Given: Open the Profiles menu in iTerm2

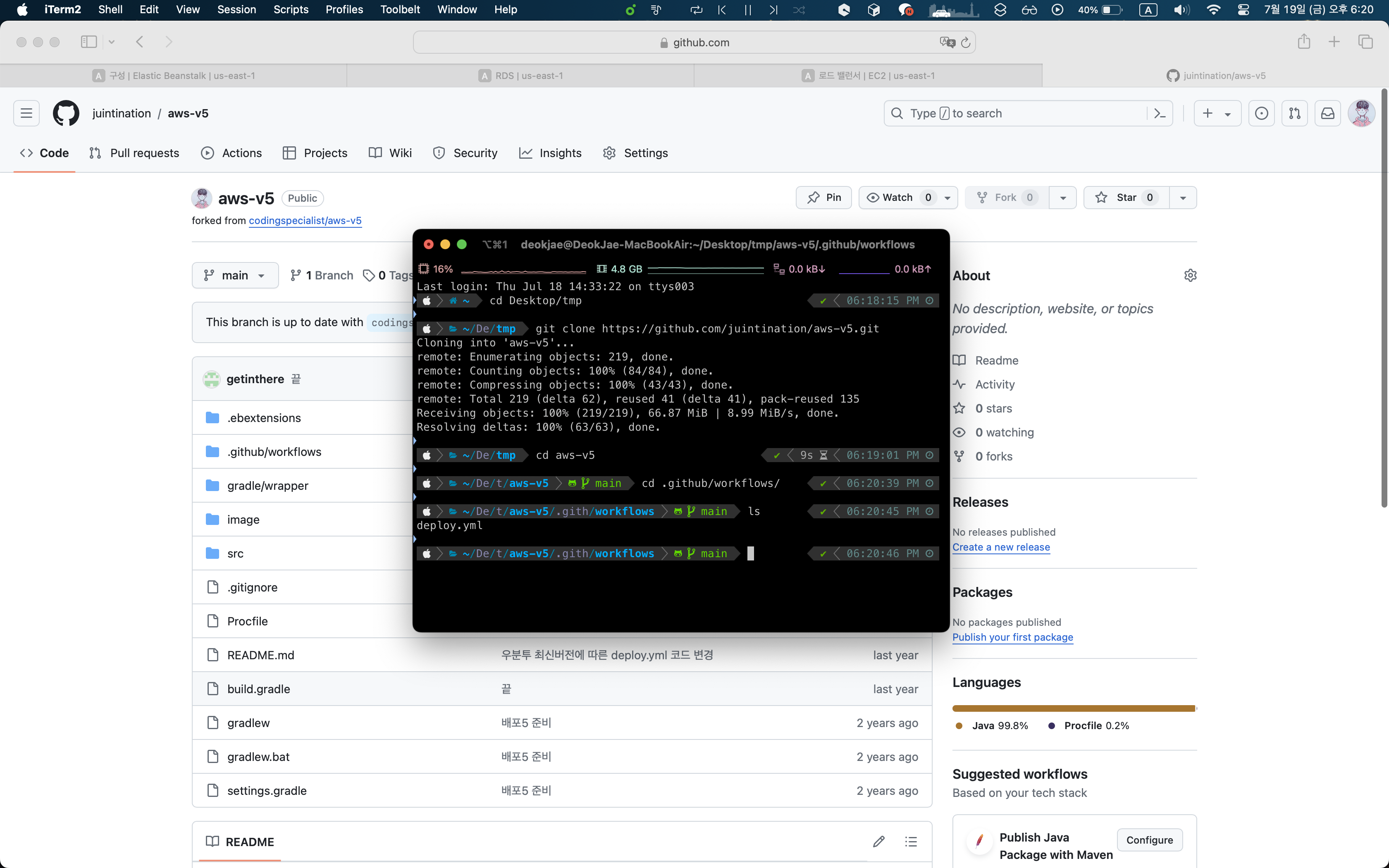Looking at the screenshot, I should [x=344, y=9].
